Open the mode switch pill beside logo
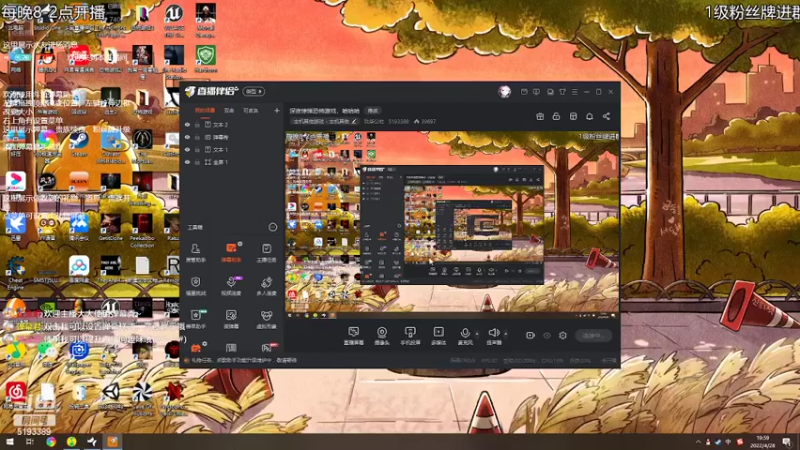Image resolution: width=800 pixels, height=450 pixels. 254,91
